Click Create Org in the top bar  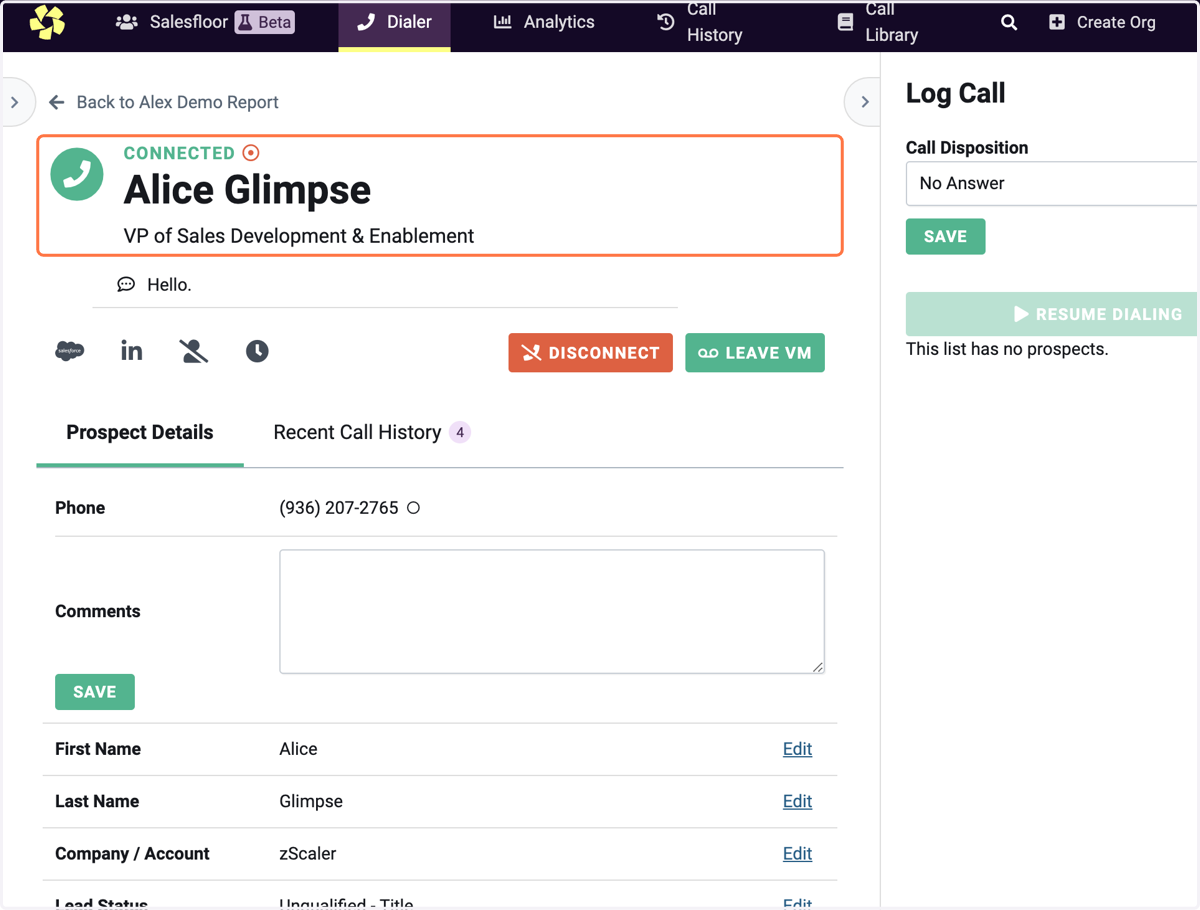pyautogui.click(x=1102, y=22)
